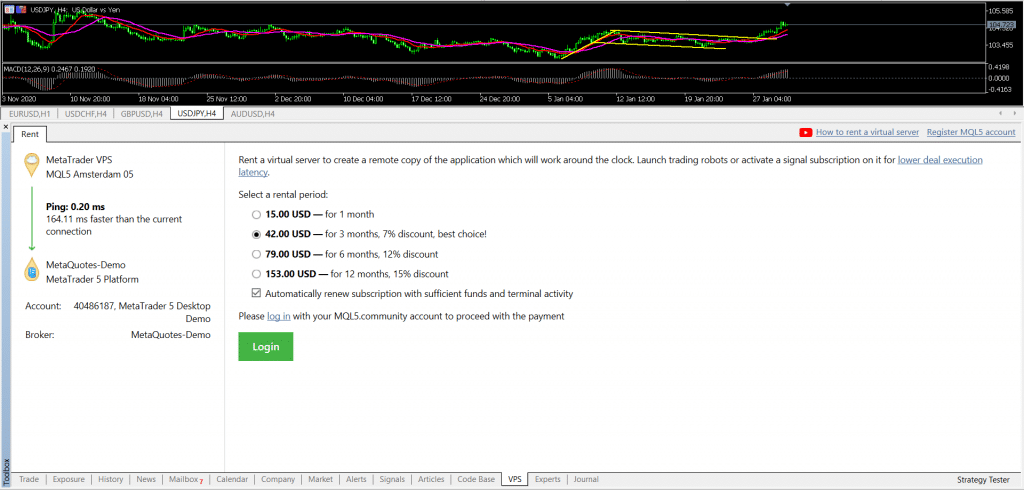The image size is (1024, 490).
Task: Open the Code Base tab
Action: (x=476, y=480)
